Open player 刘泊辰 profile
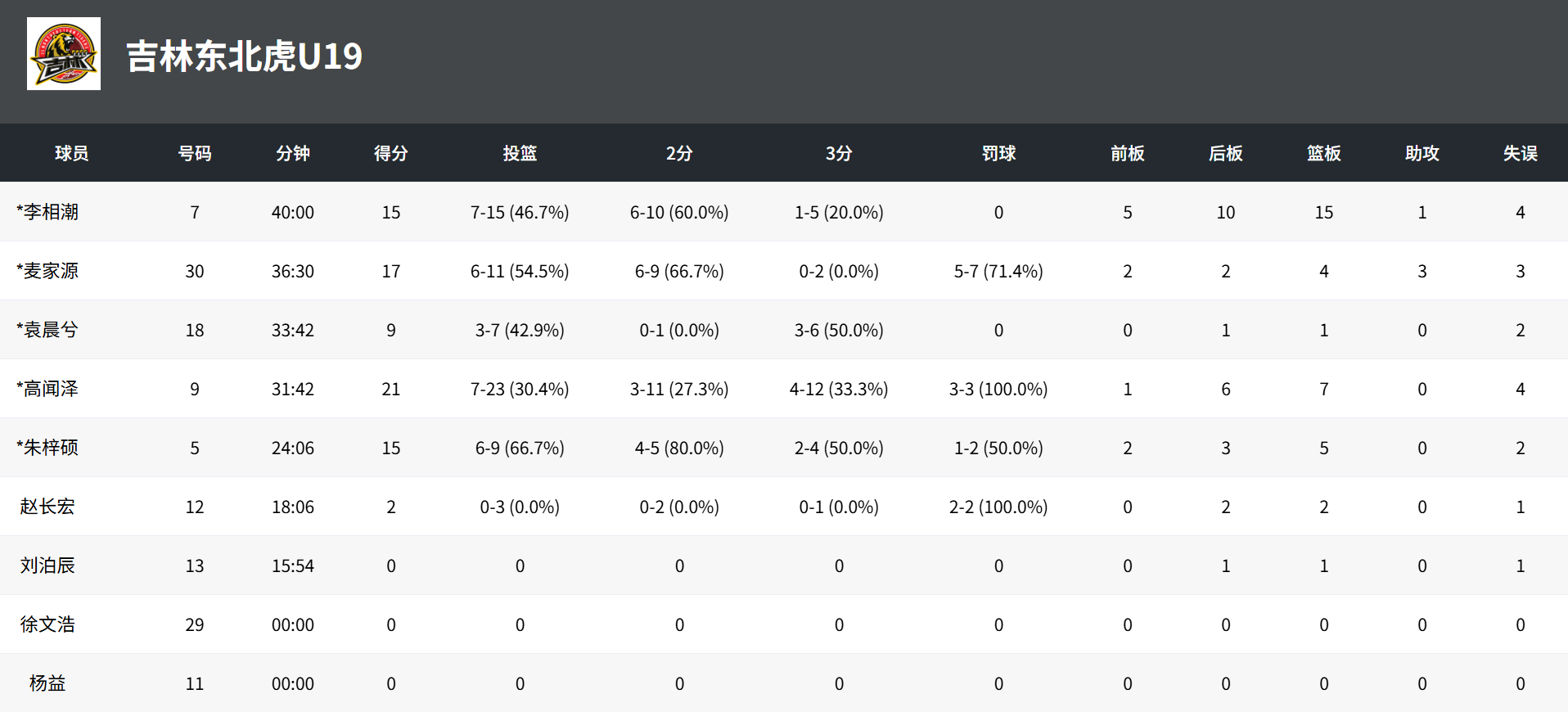This screenshot has height=712, width=1568. click(47, 566)
